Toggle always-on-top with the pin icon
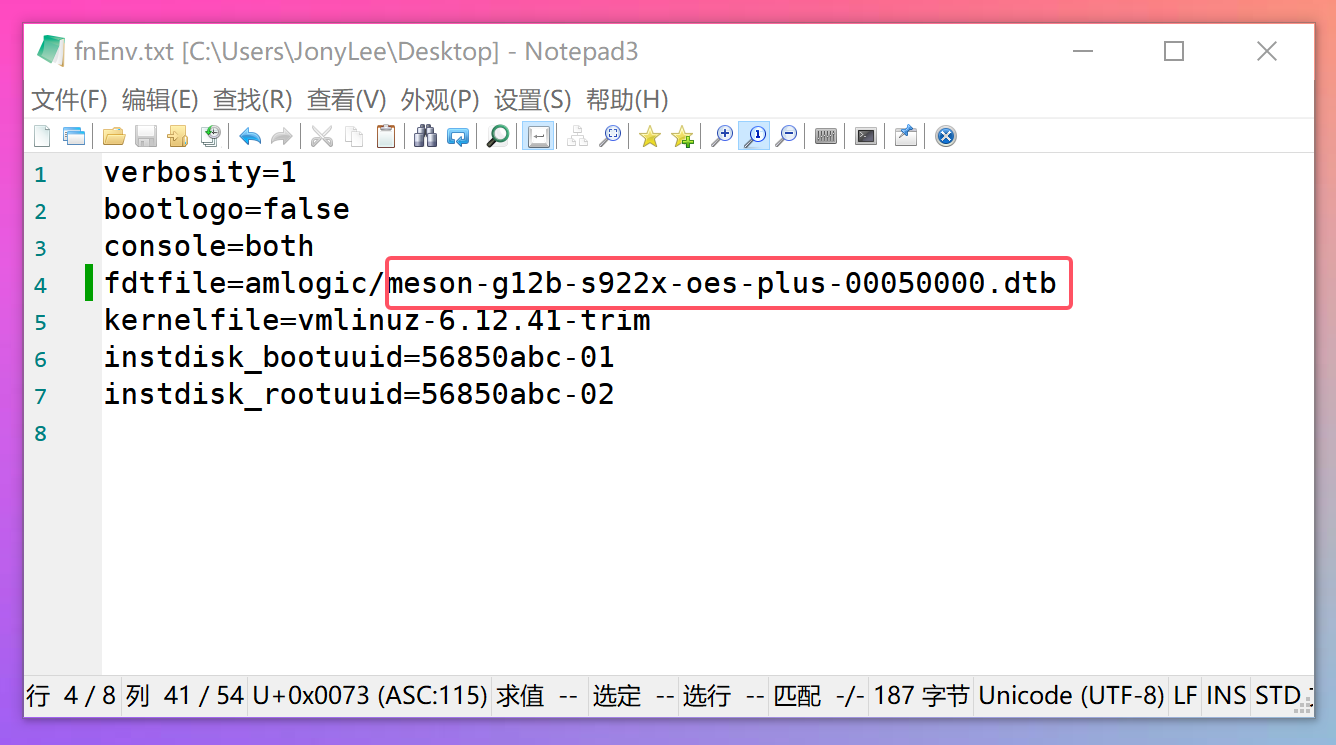The height and width of the screenshot is (745, 1336). tap(904, 135)
